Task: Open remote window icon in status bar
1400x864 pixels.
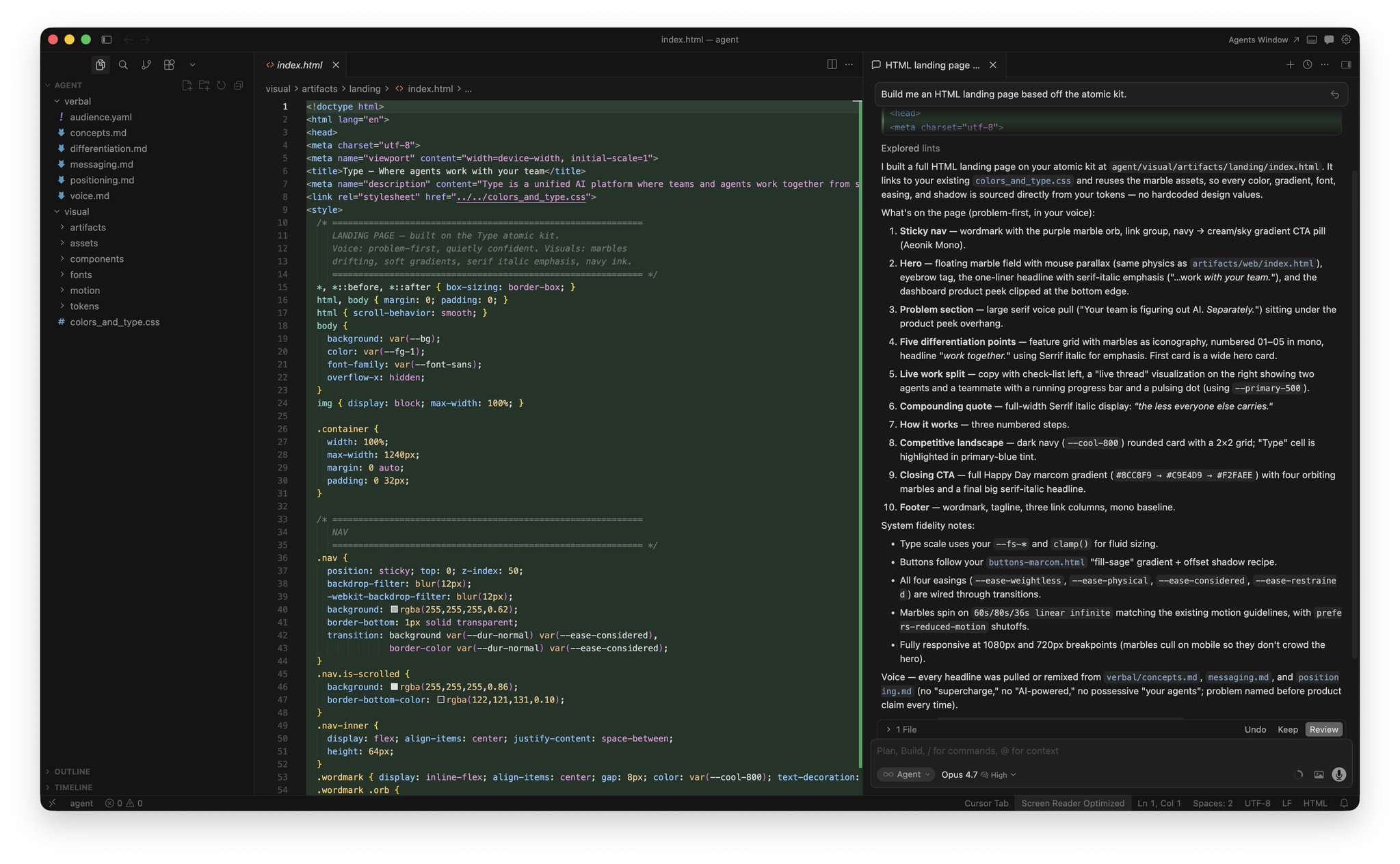Action: pos(53,803)
